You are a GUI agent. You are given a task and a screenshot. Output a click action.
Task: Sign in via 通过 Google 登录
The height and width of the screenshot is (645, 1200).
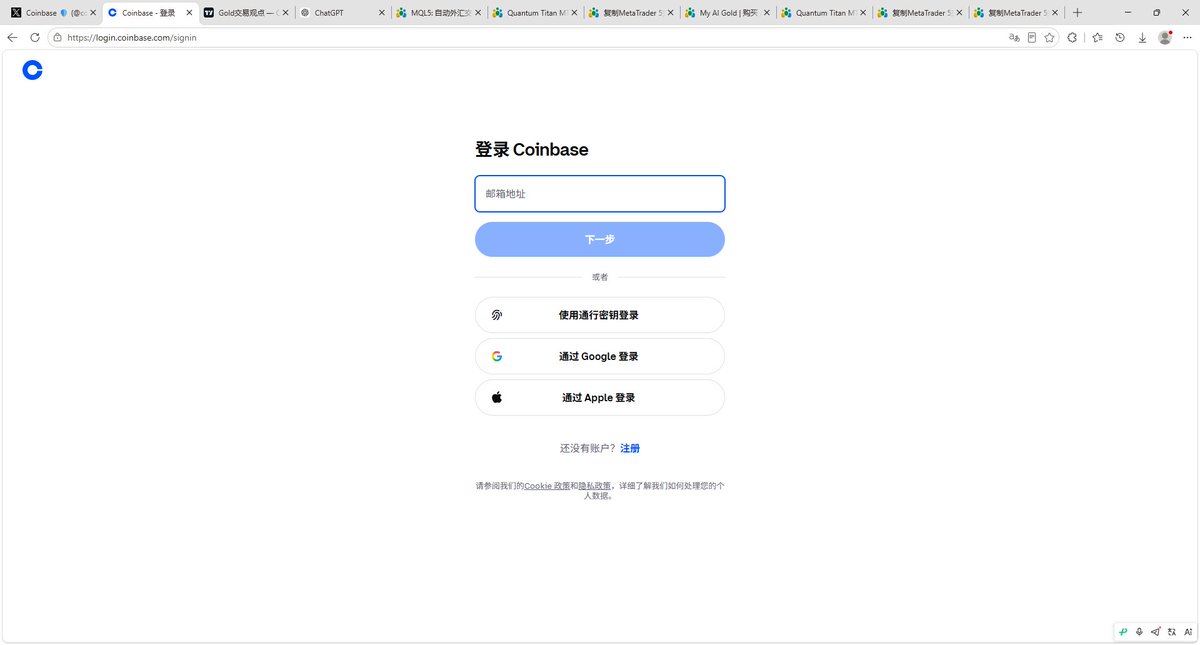tap(600, 356)
